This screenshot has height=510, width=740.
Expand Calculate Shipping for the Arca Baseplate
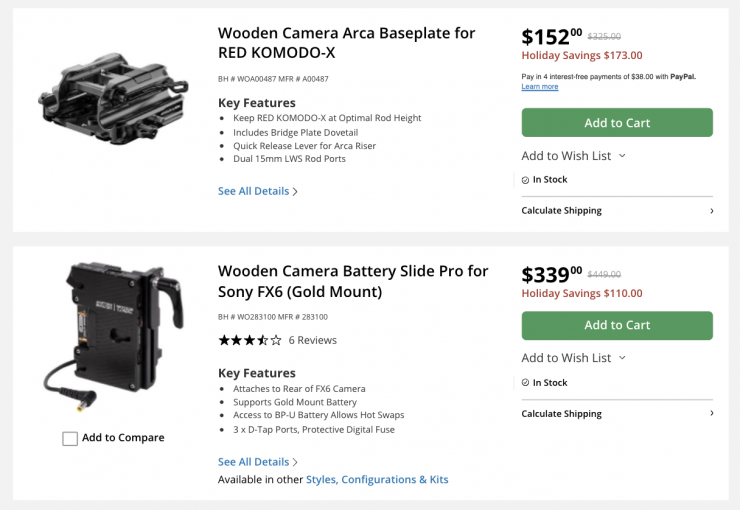coord(616,211)
